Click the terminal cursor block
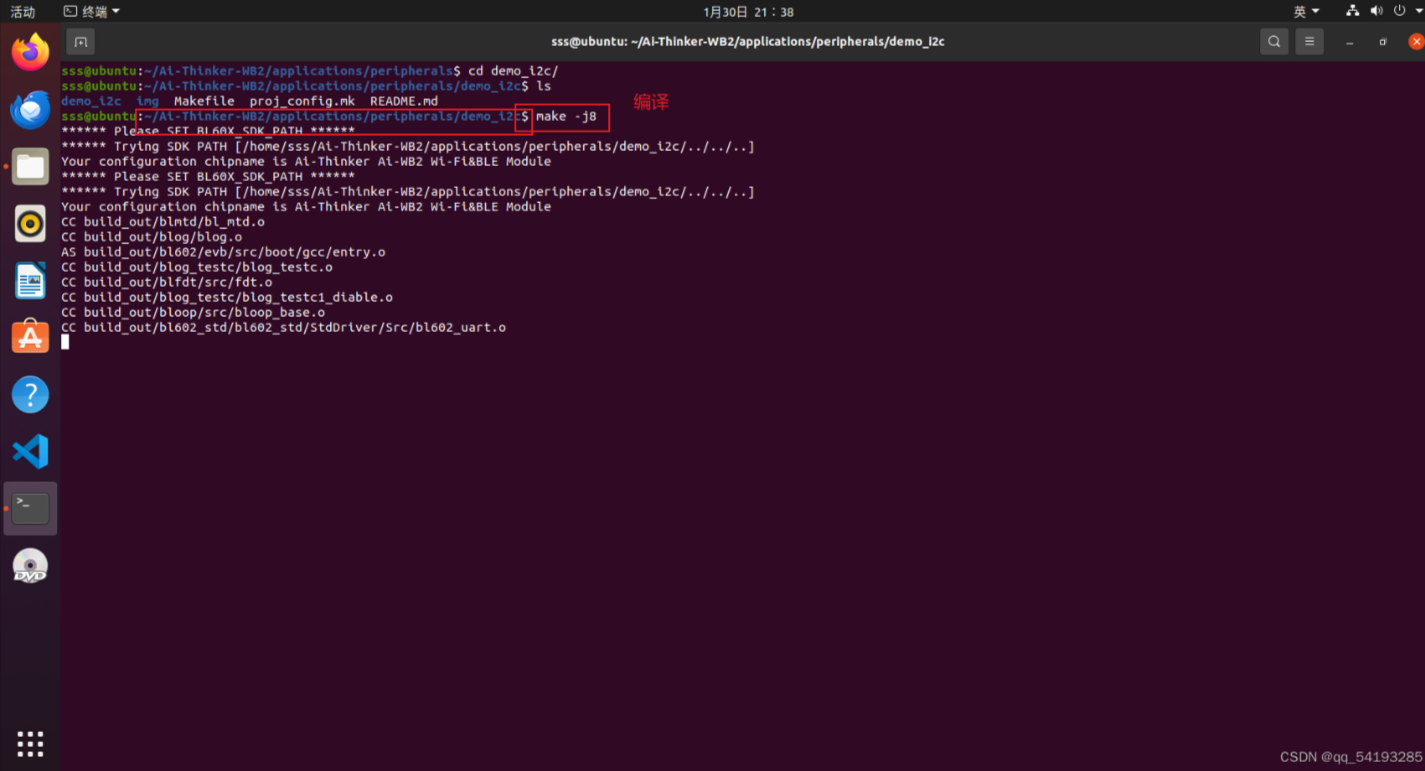 (x=65, y=342)
